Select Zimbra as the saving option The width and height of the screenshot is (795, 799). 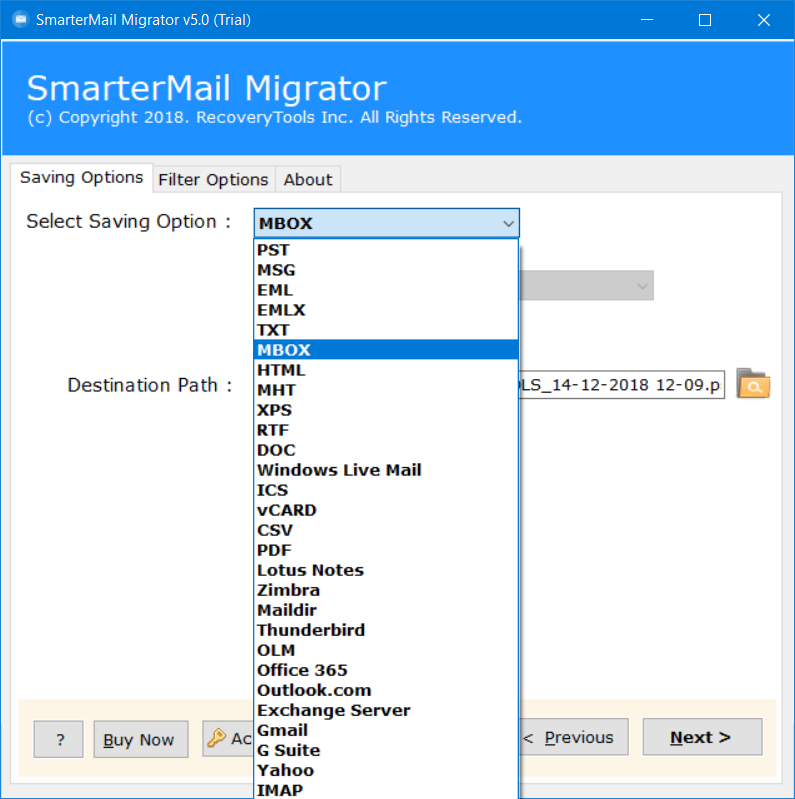tap(386, 590)
